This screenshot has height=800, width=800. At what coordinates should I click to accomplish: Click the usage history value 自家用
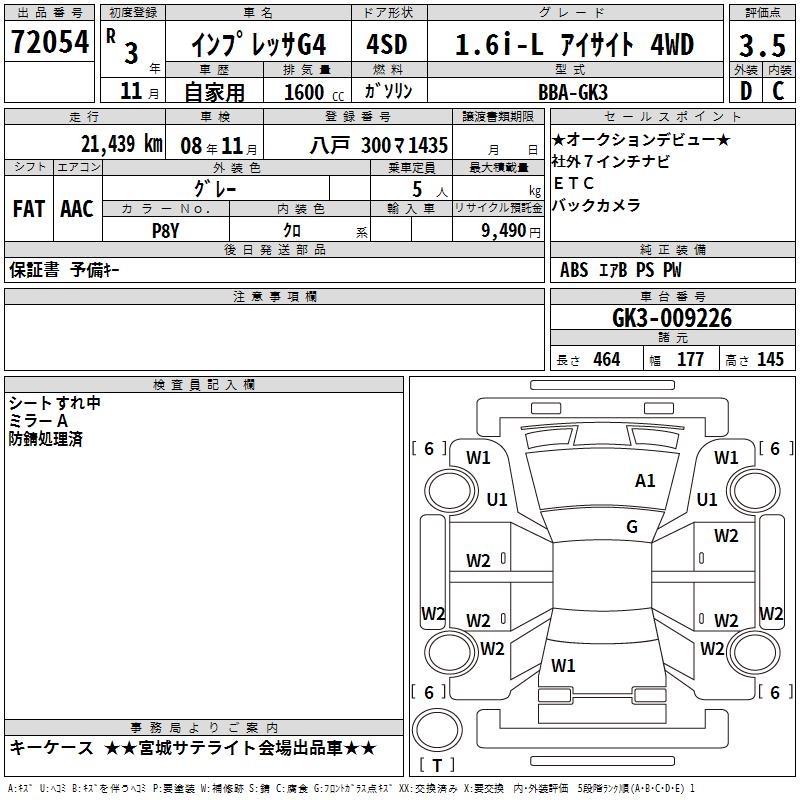(x=214, y=92)
